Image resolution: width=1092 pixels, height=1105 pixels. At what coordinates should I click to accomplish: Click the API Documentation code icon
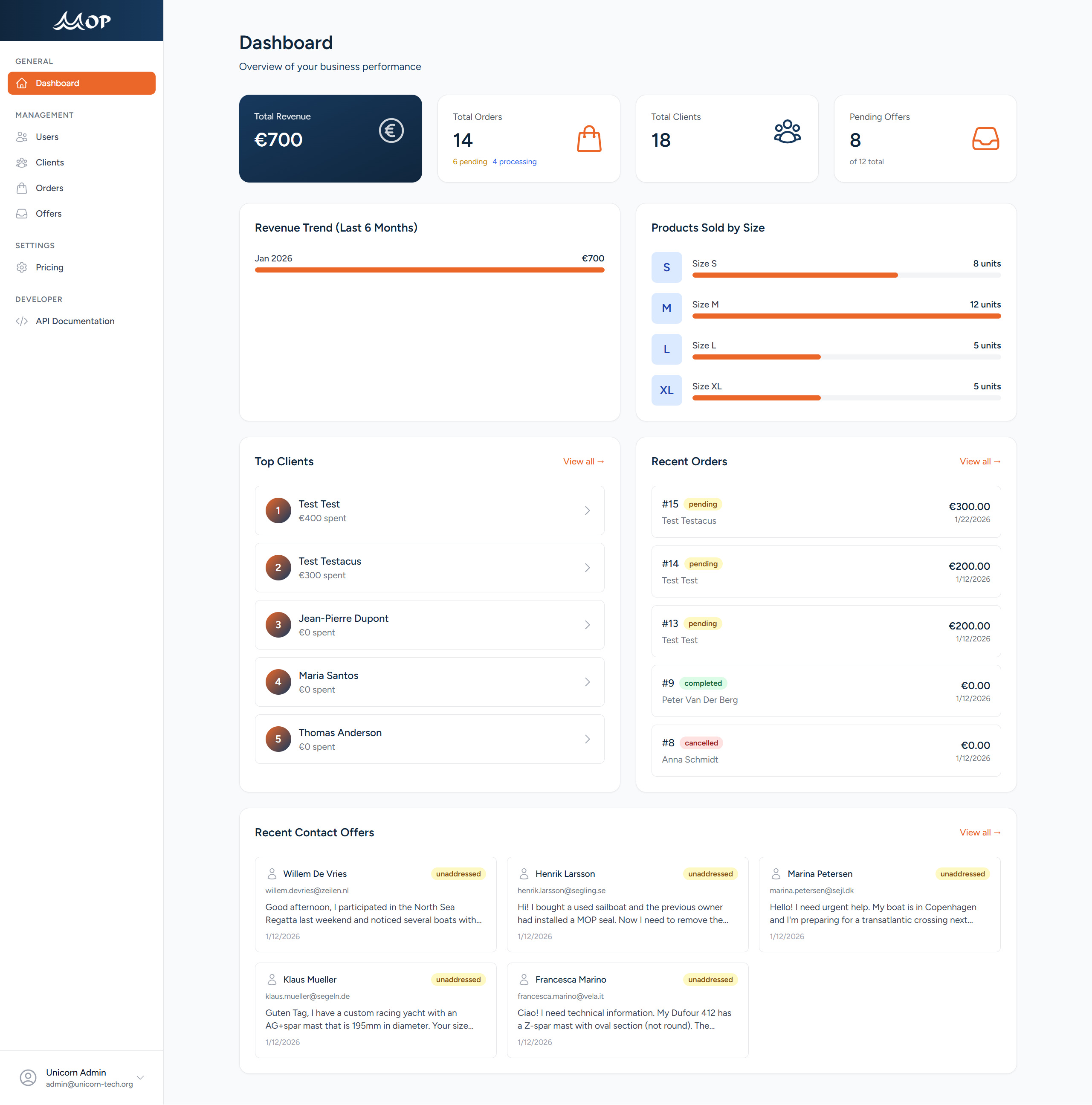pyautogui.click(x=22, y=321)
